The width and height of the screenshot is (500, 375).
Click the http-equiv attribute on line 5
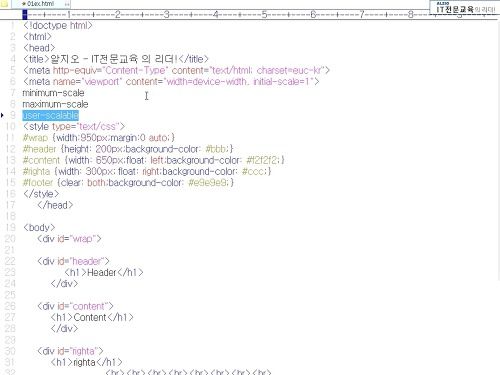76,70
